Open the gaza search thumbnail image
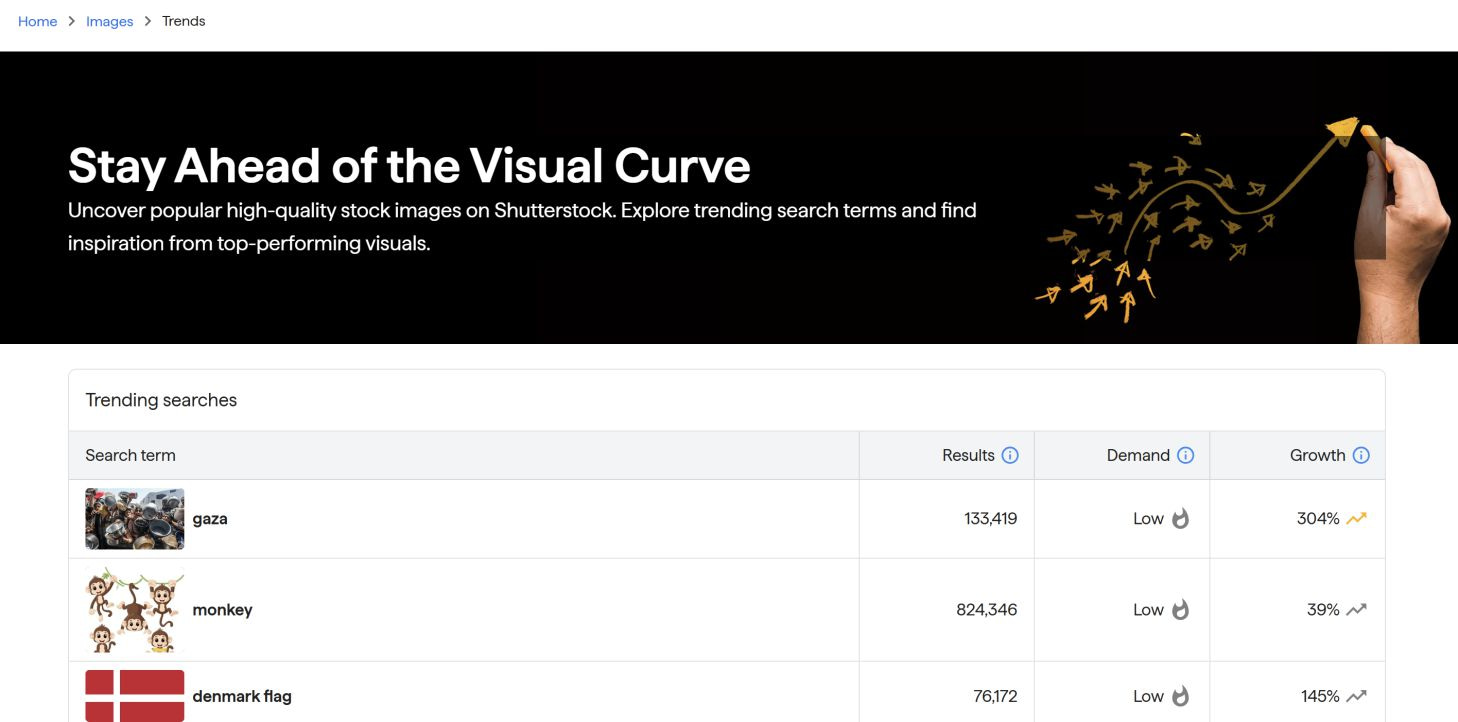The image size is (1458, 722). tap(134, 518)
